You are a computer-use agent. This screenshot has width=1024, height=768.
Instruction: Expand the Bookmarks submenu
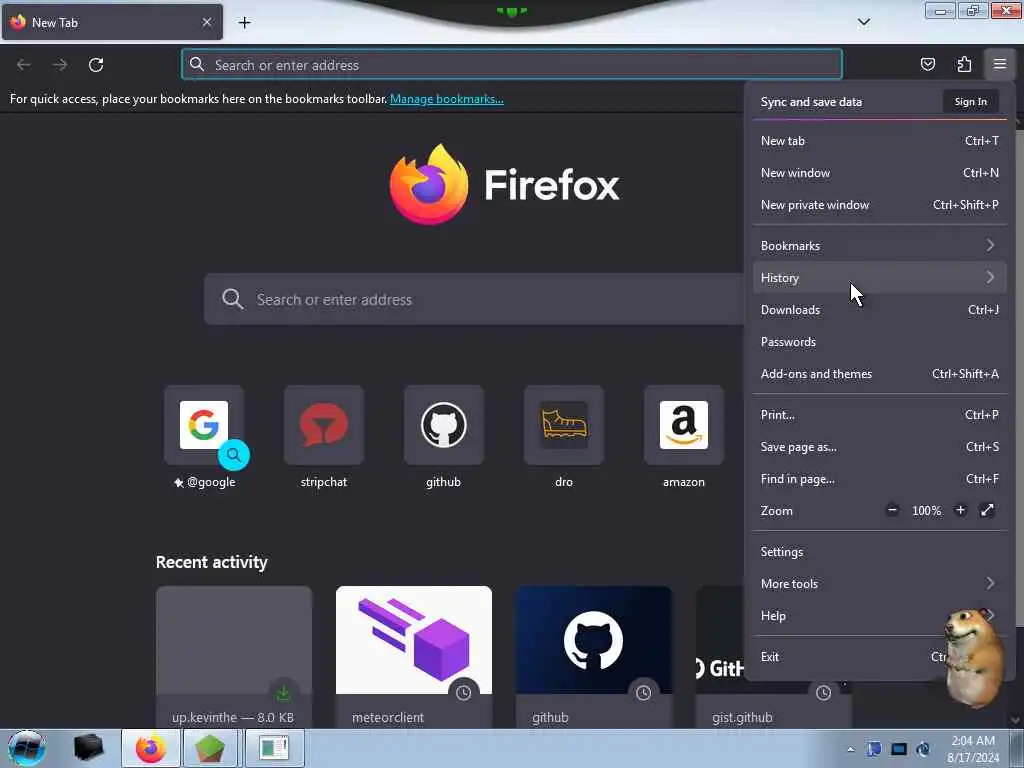point(880,246)
